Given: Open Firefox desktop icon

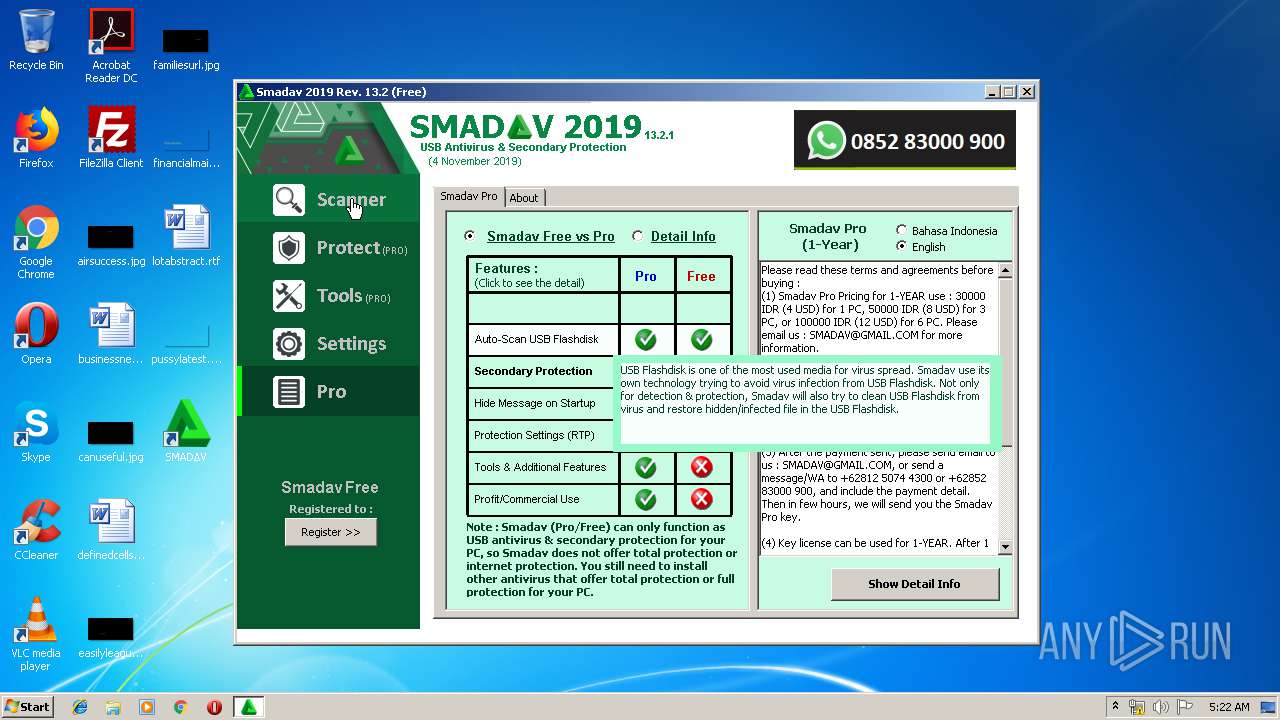Looking at the screenshot, I should (36, 138).
